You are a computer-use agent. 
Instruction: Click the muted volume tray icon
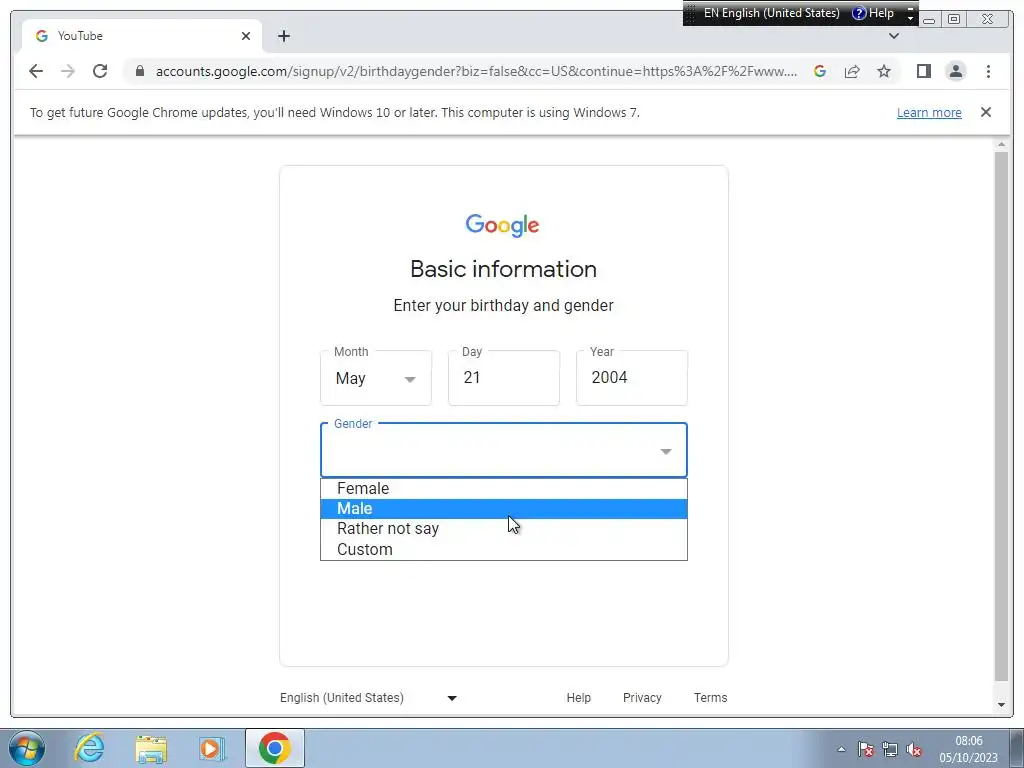point(914,749)
